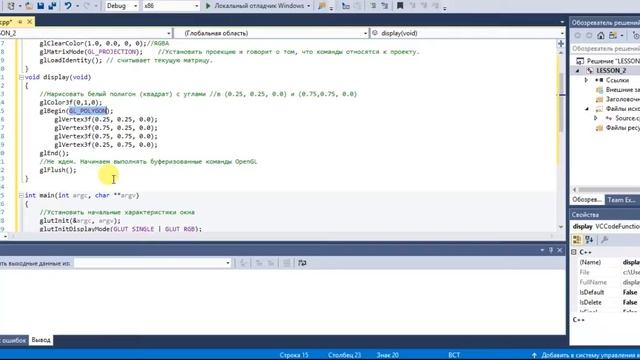
Task: Click the split editor icon above scrollbar
Action: coord(561,44)
